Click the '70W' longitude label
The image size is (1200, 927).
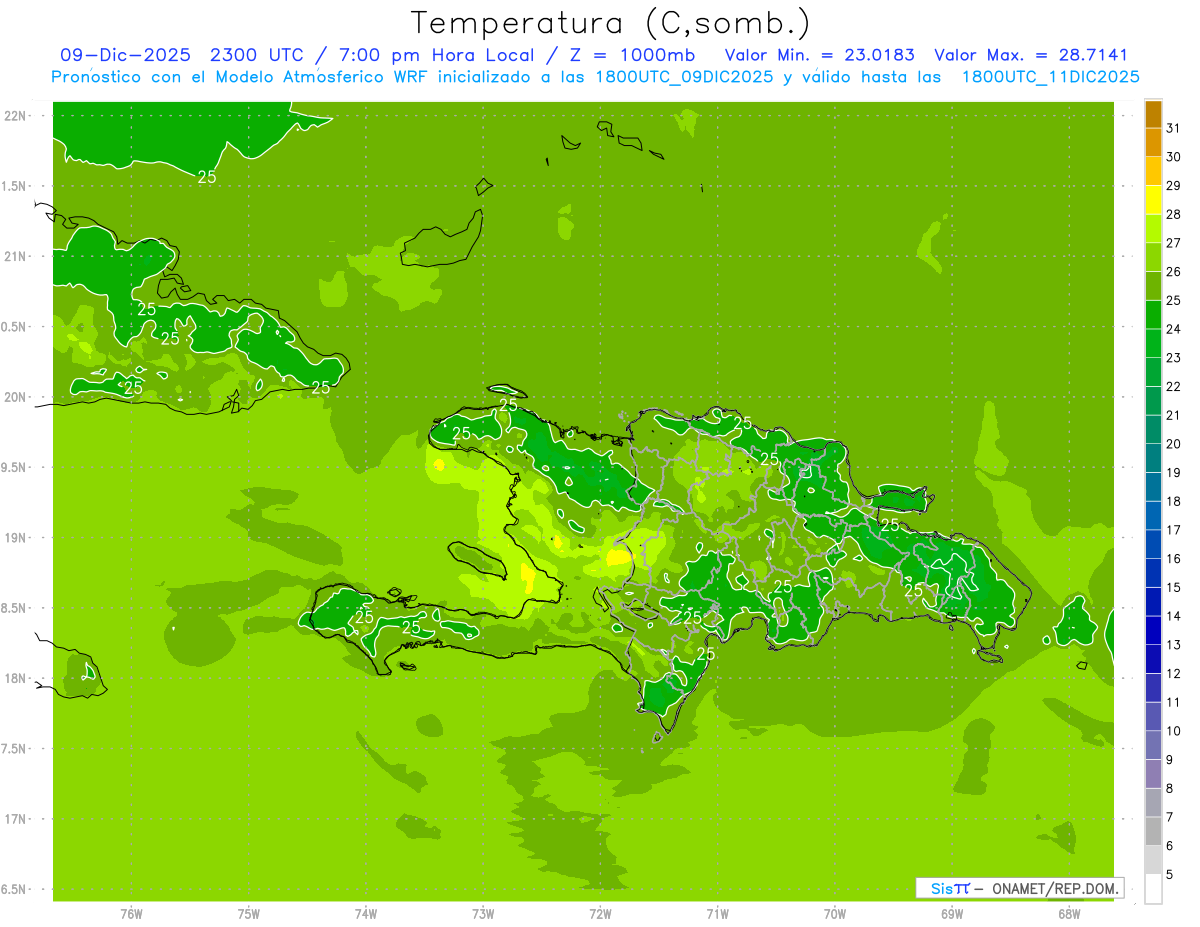(x=835, y=914)
